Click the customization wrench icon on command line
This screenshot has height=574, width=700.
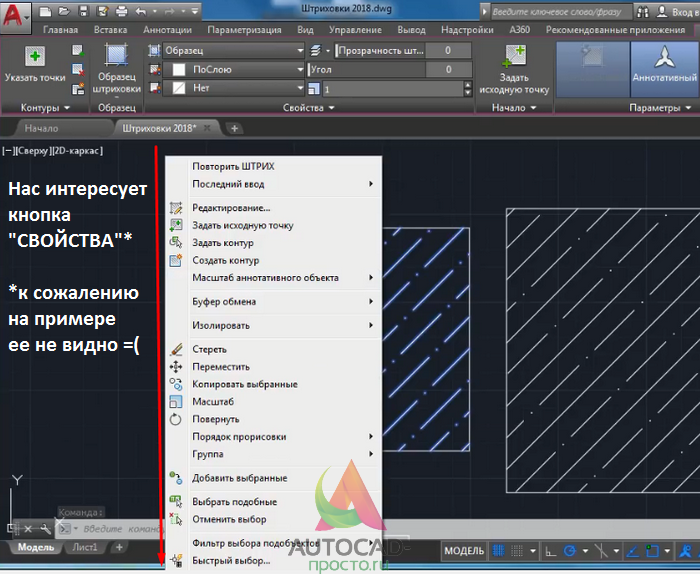45,529
